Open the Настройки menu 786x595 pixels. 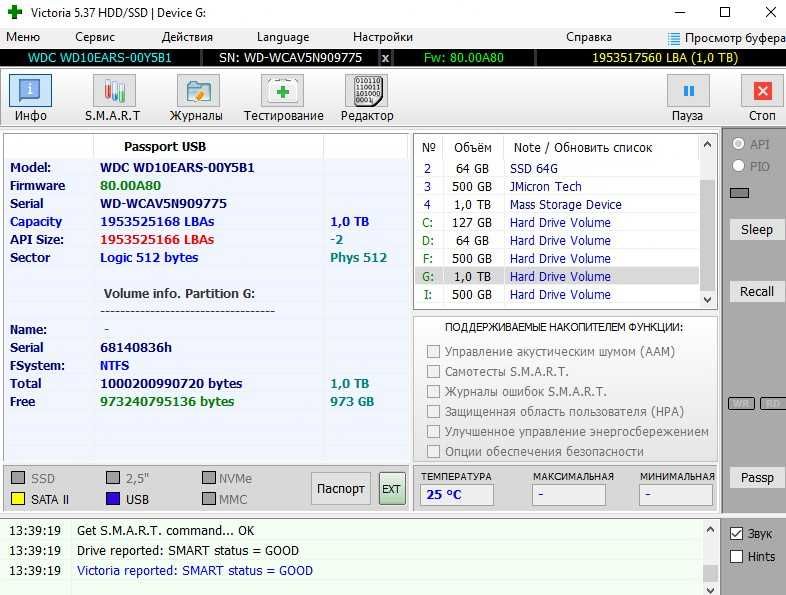pyautogui.click(x=382, y=37)
